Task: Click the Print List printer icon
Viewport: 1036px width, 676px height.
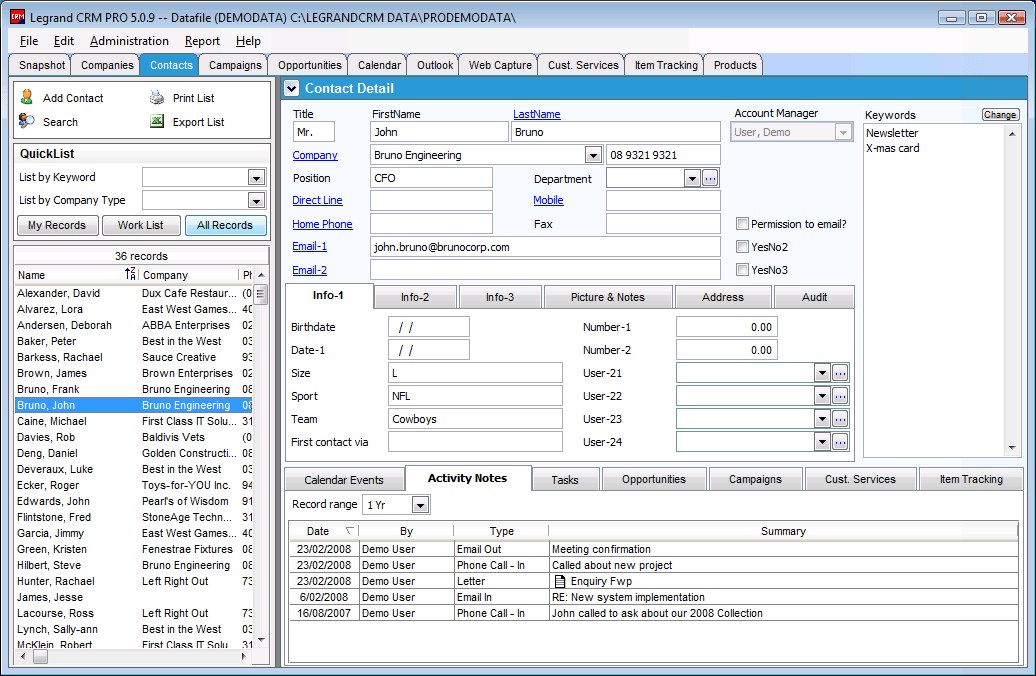Action: click(x=157, y=97)
